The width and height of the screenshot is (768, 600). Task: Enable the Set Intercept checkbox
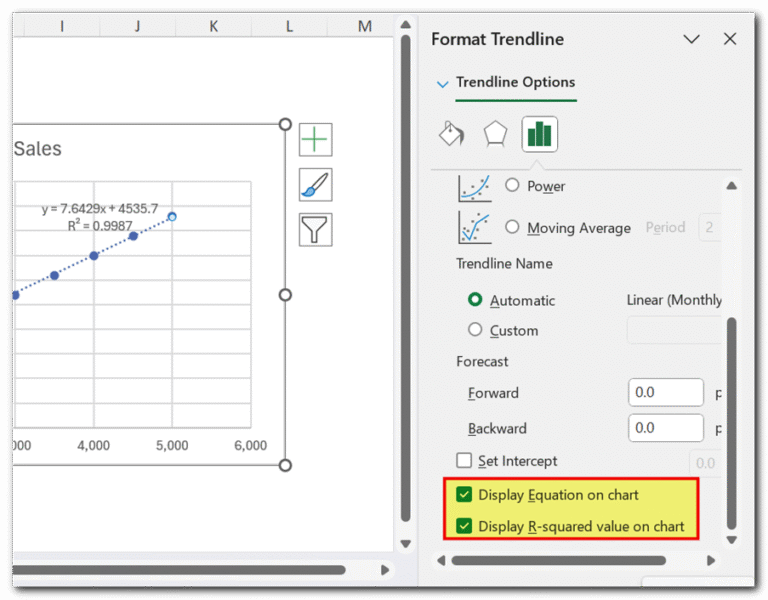(x=464, y=460)
